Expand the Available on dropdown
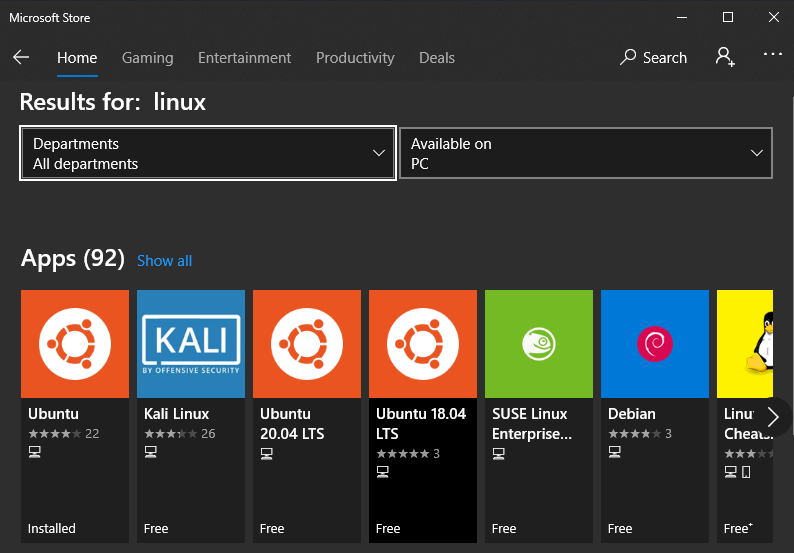Viewport: 794px width, 553px height. pyautogui.click(x=586, y=153)
